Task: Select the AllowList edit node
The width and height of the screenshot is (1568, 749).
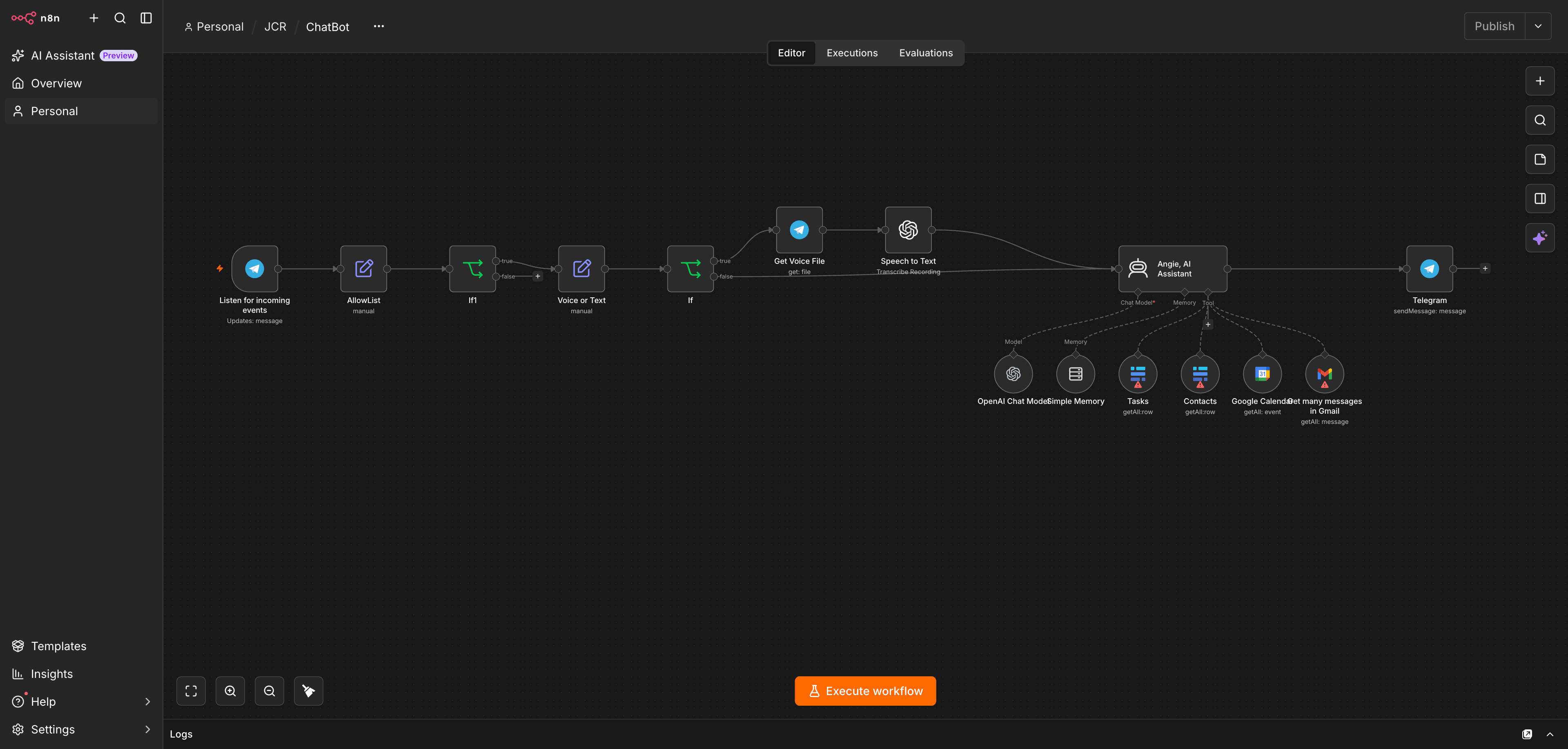Action: [363, 269]
